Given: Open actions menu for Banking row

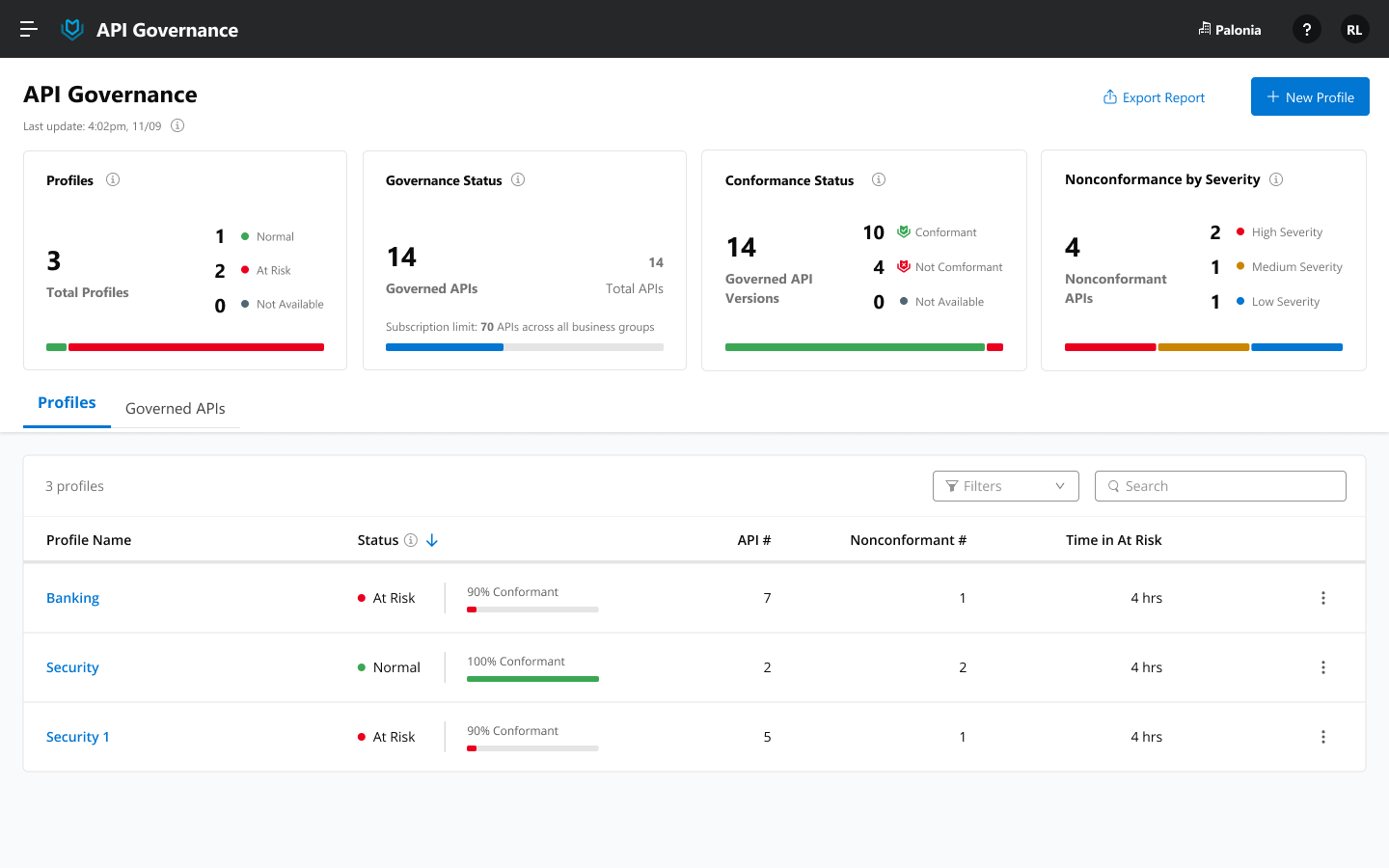Looking at the screenshot, I should (x=1323, y=598).
